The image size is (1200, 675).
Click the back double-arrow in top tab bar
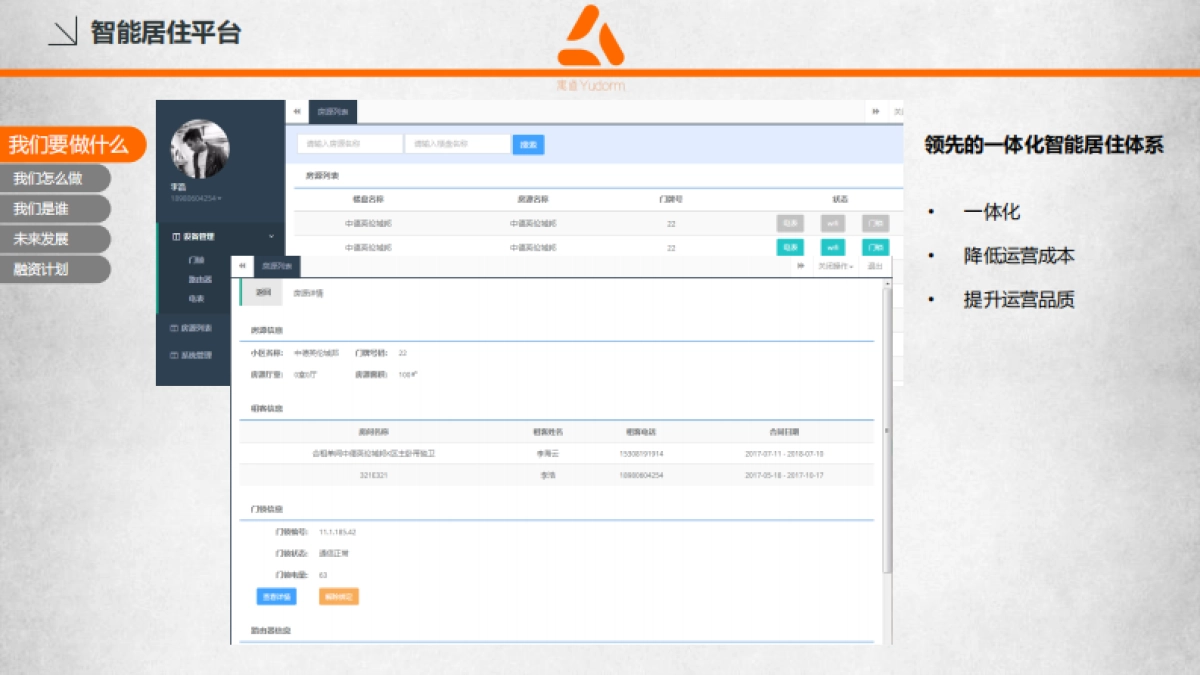pyautogui.click(x=297, y=112)
